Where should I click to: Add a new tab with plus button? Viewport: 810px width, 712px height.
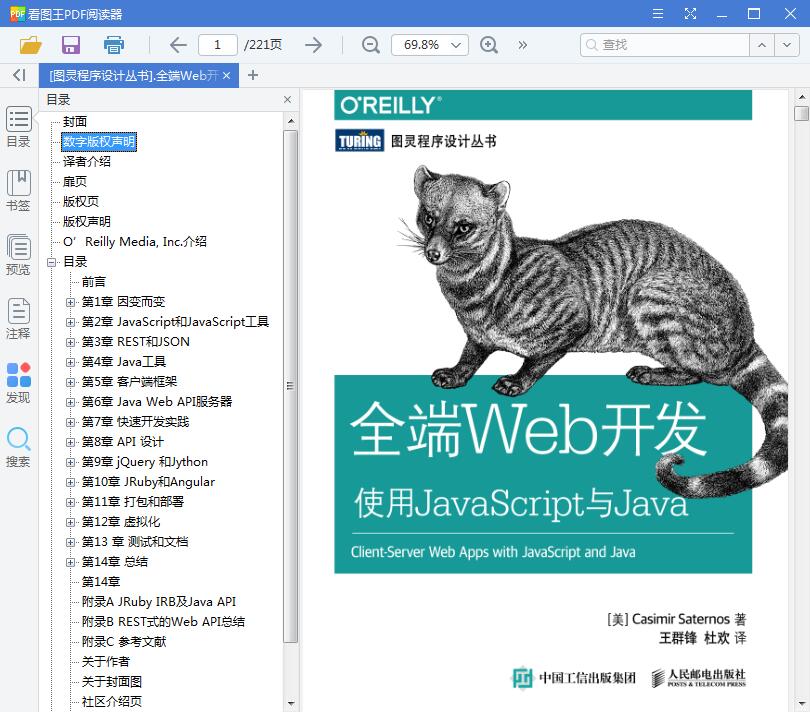point(253,75)
